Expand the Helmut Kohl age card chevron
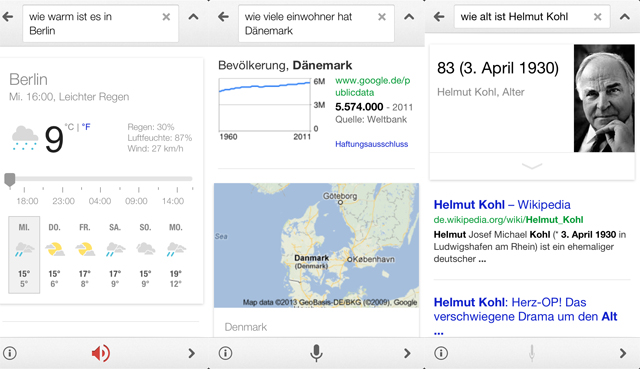 (532, 166)
